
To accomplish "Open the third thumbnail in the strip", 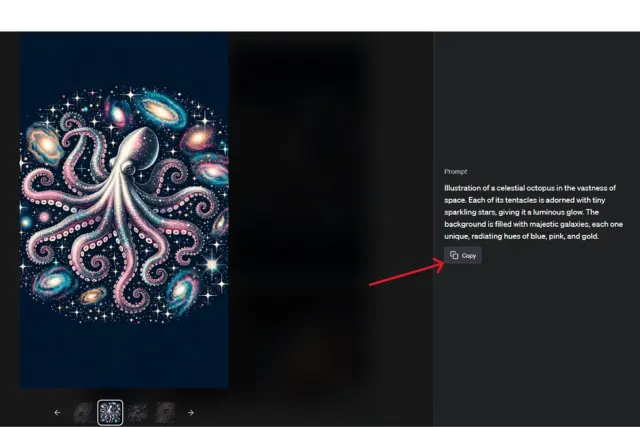I will click(x=138, y=412).
